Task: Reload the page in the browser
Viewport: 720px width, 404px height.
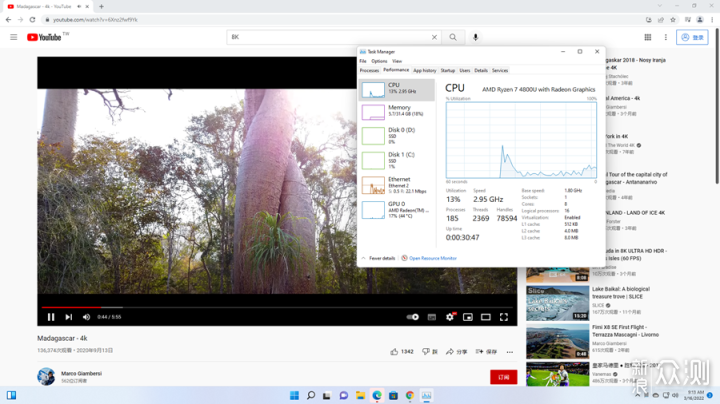Action: pos(32,20)
